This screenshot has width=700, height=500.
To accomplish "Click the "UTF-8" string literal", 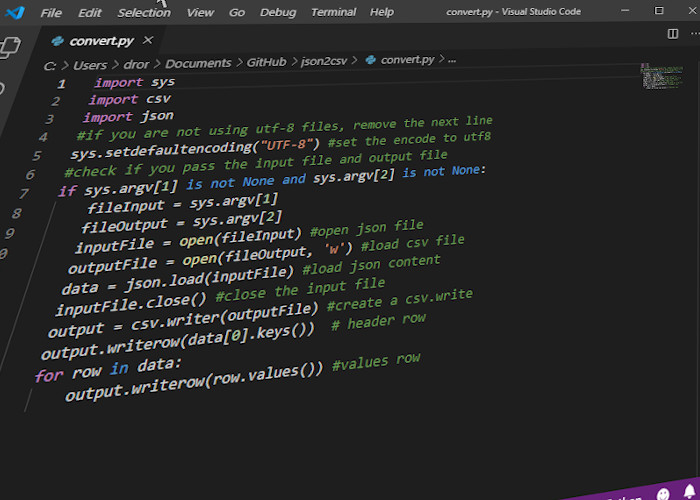I will (288, 146).
